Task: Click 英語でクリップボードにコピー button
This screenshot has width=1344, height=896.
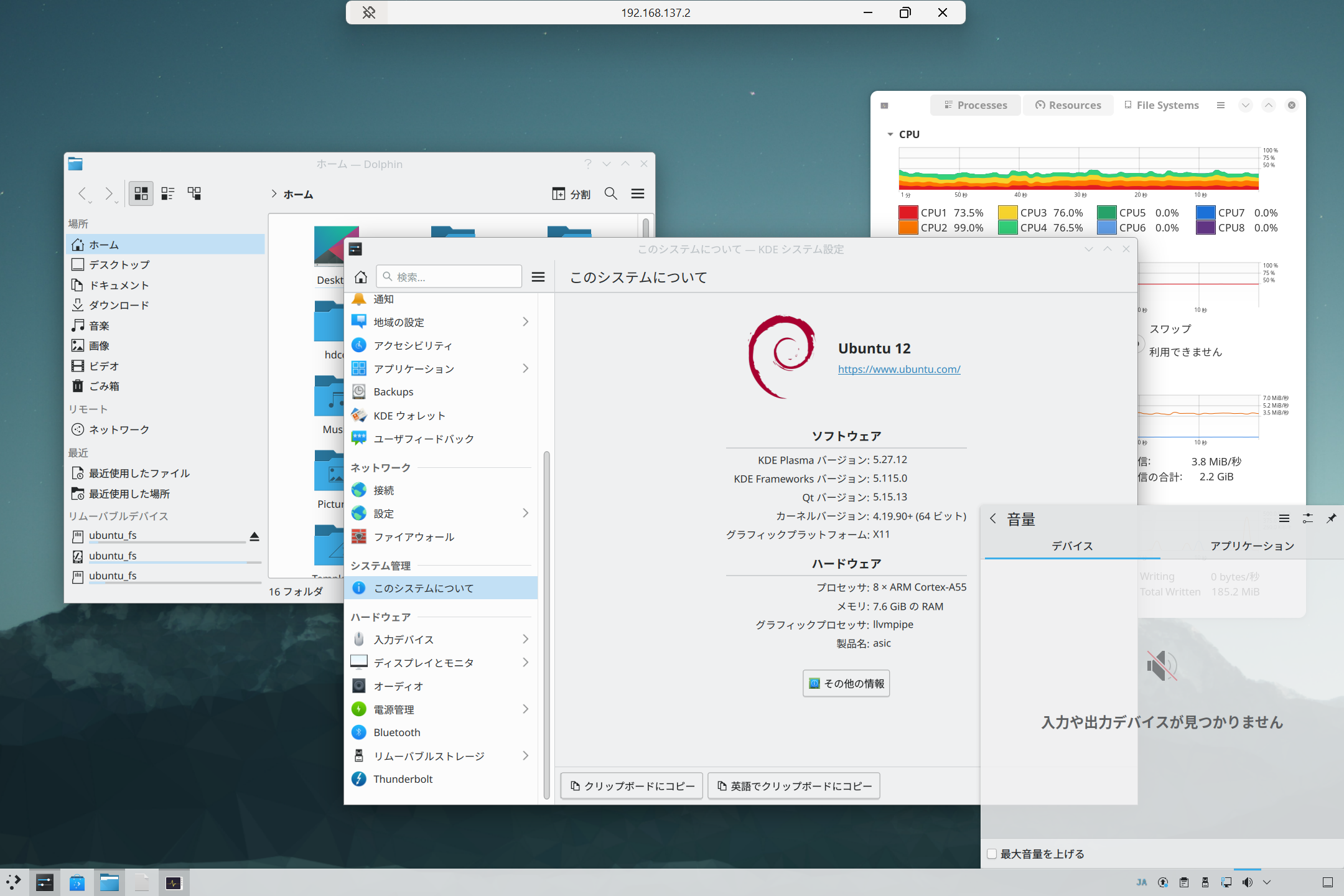Action: click(x=794, y=786)
